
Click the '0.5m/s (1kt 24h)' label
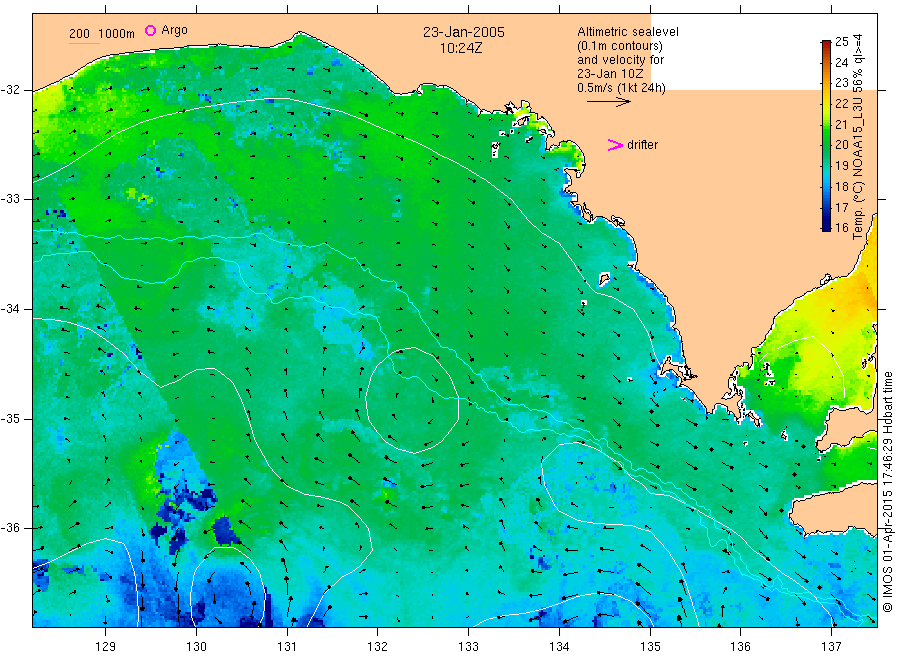[621, 88]
